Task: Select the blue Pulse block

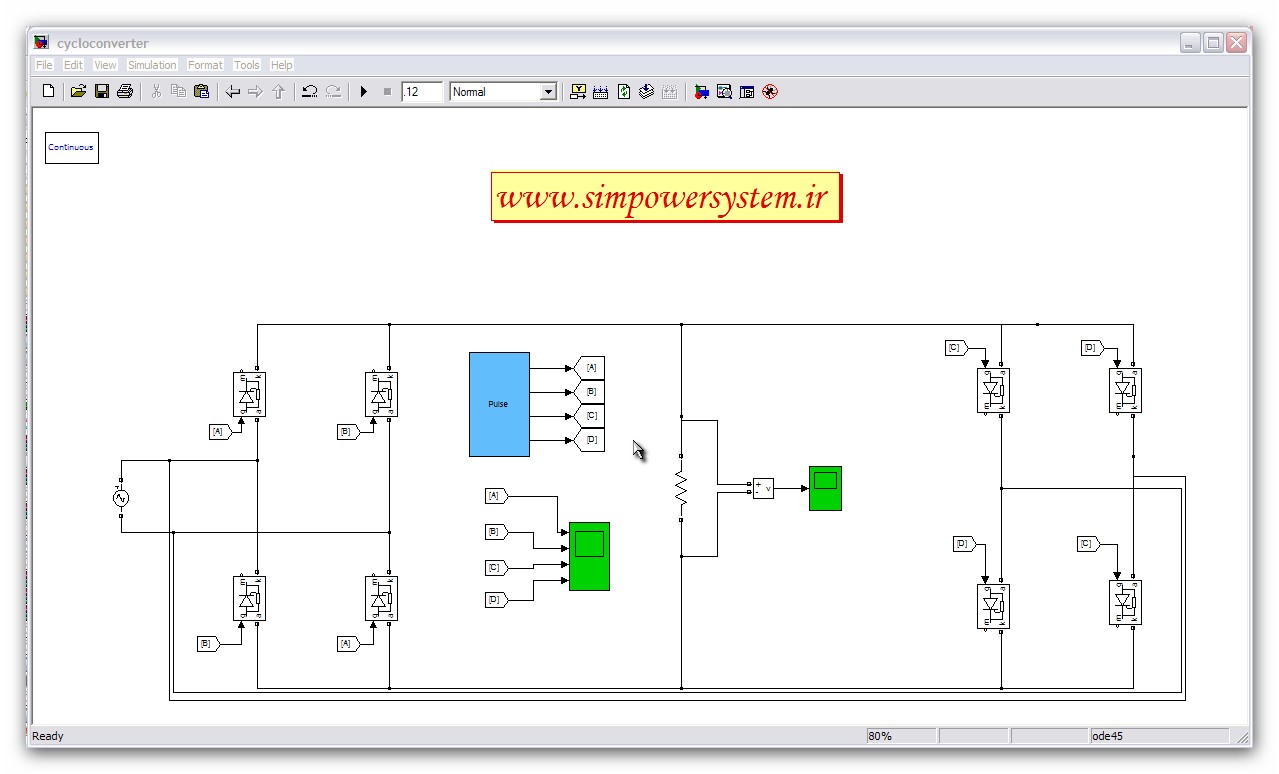Action: tap(499, 404)
